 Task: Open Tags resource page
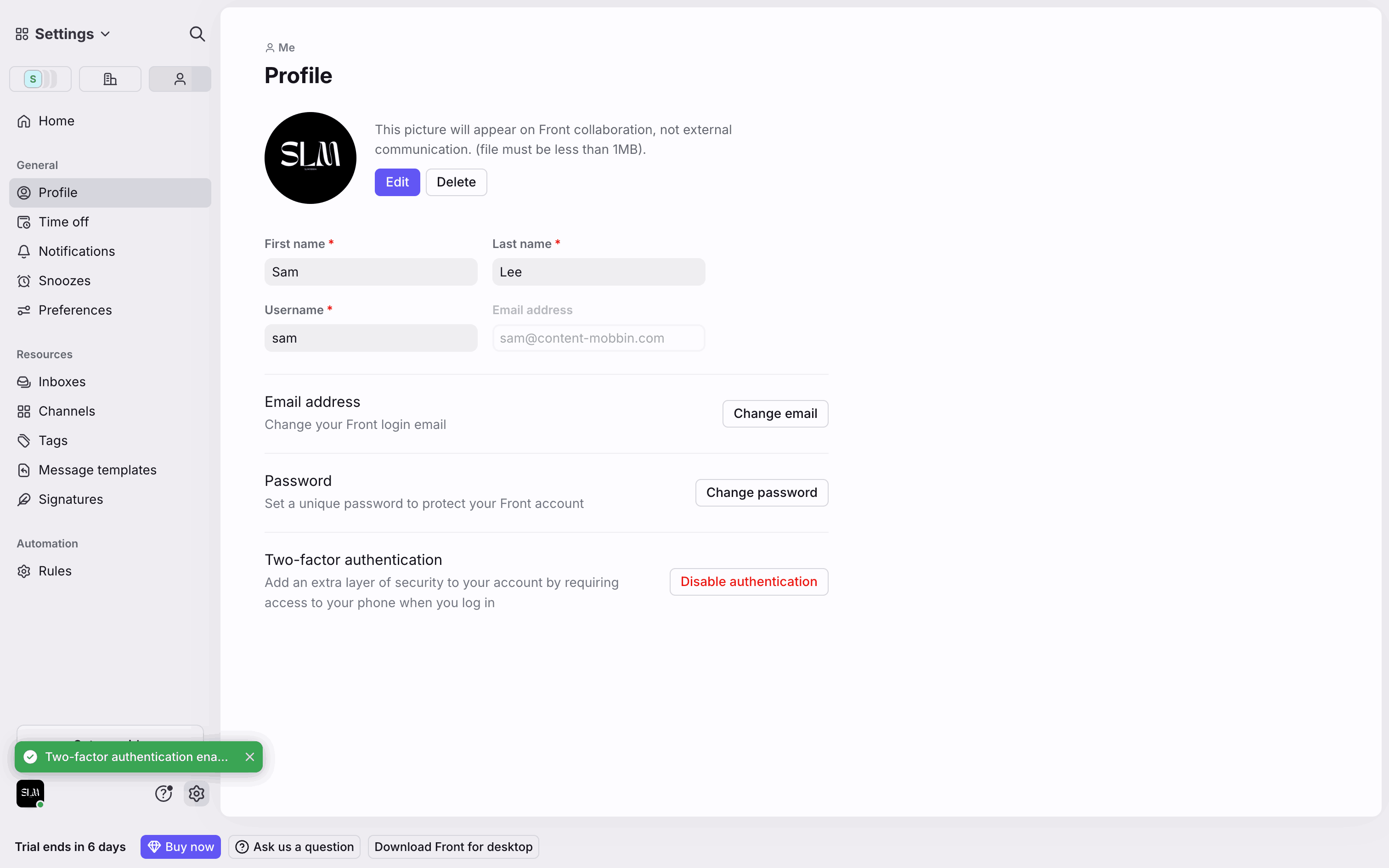pyautogui.click(x=53, y=440)
